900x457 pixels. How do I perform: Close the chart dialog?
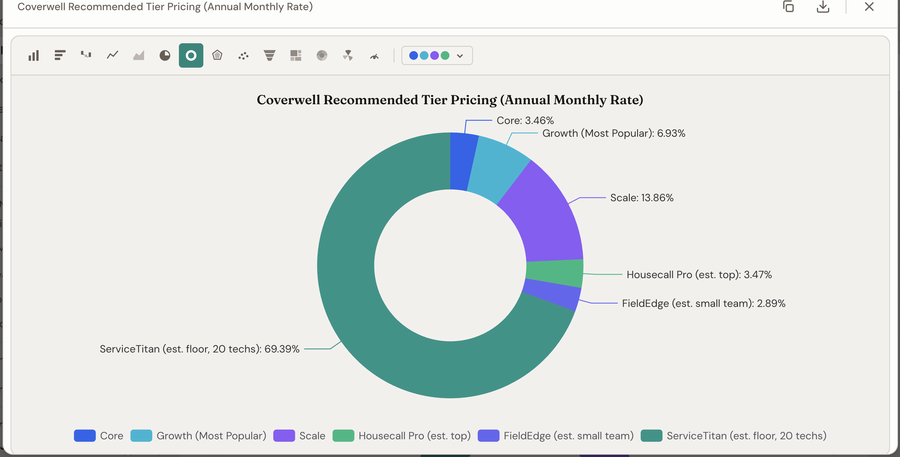[x=869, y=7]
